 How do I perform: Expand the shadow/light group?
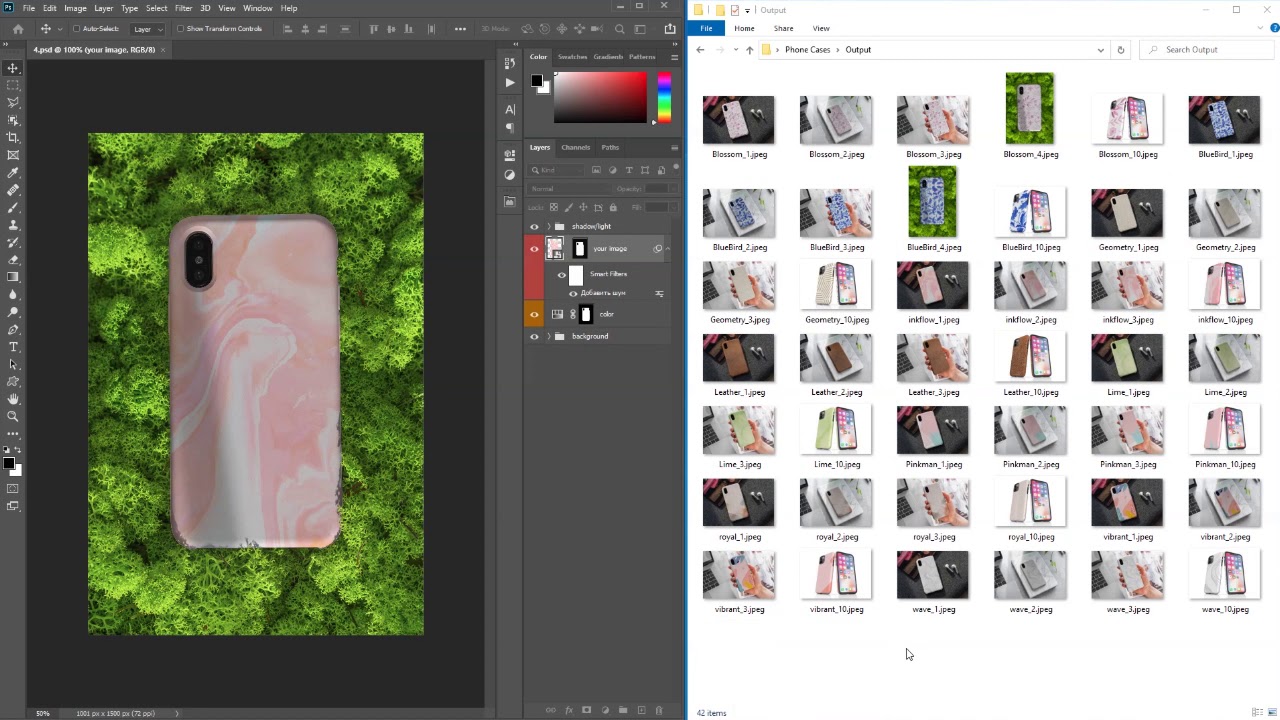point(548,227)
